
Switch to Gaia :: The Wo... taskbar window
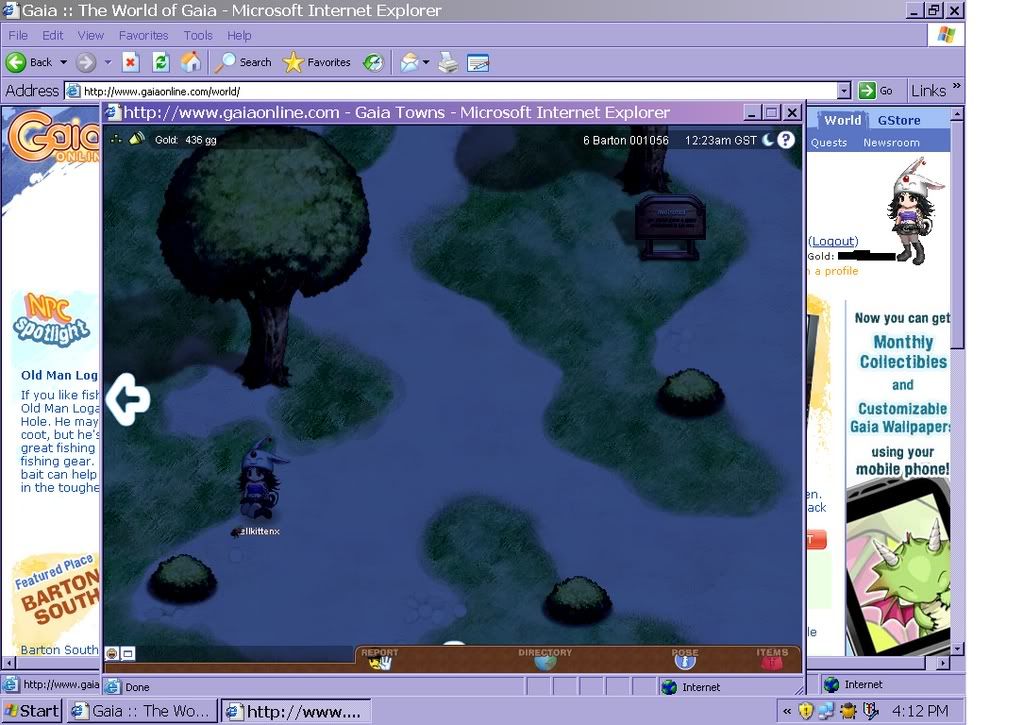tap(142, 711)
